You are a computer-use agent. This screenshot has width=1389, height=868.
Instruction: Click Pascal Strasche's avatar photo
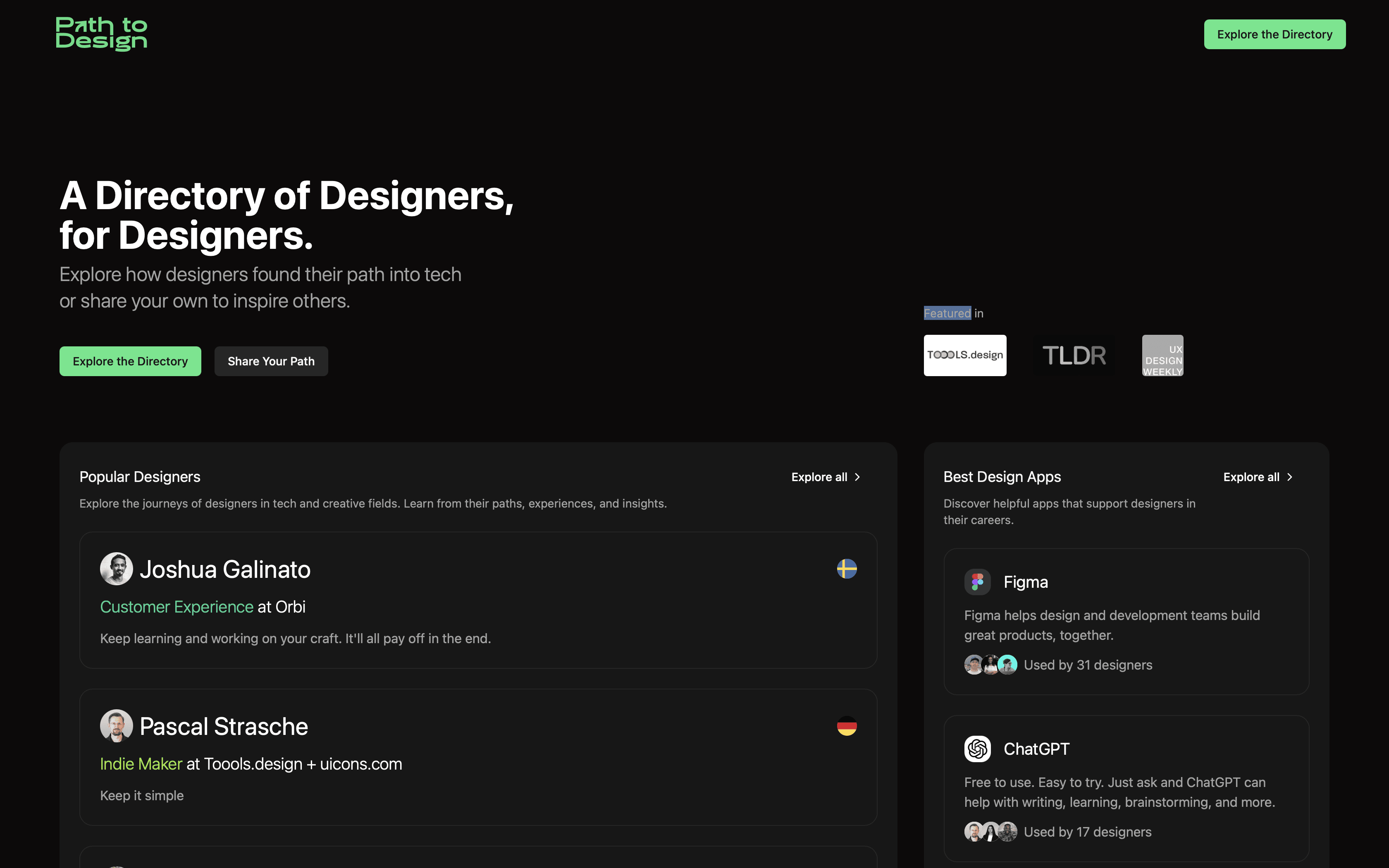coord(117,726)
